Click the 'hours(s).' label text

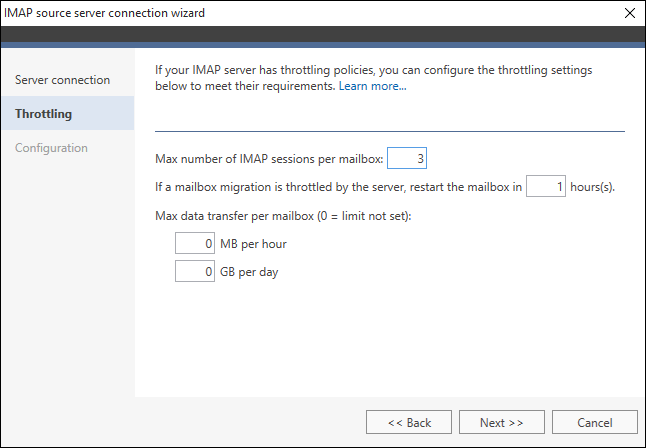(592, 187)
